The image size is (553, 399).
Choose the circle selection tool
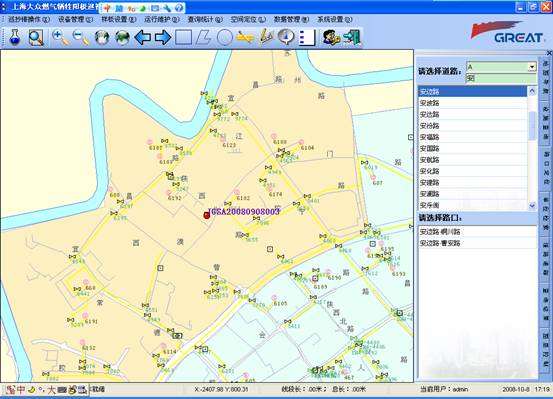click(x=225, y=37)
